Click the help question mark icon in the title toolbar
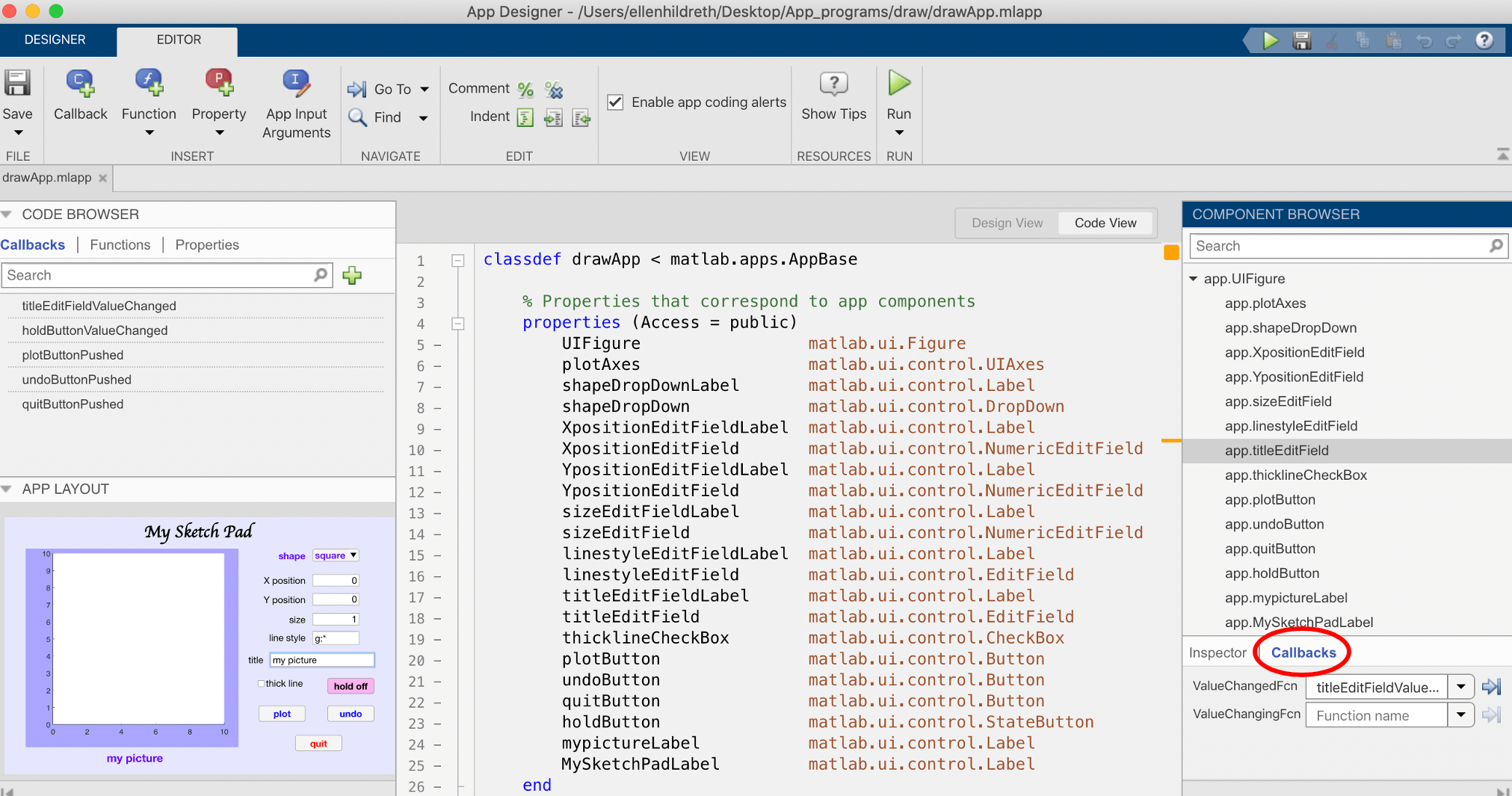The image size is (1512, 796). coord(1484,40)
